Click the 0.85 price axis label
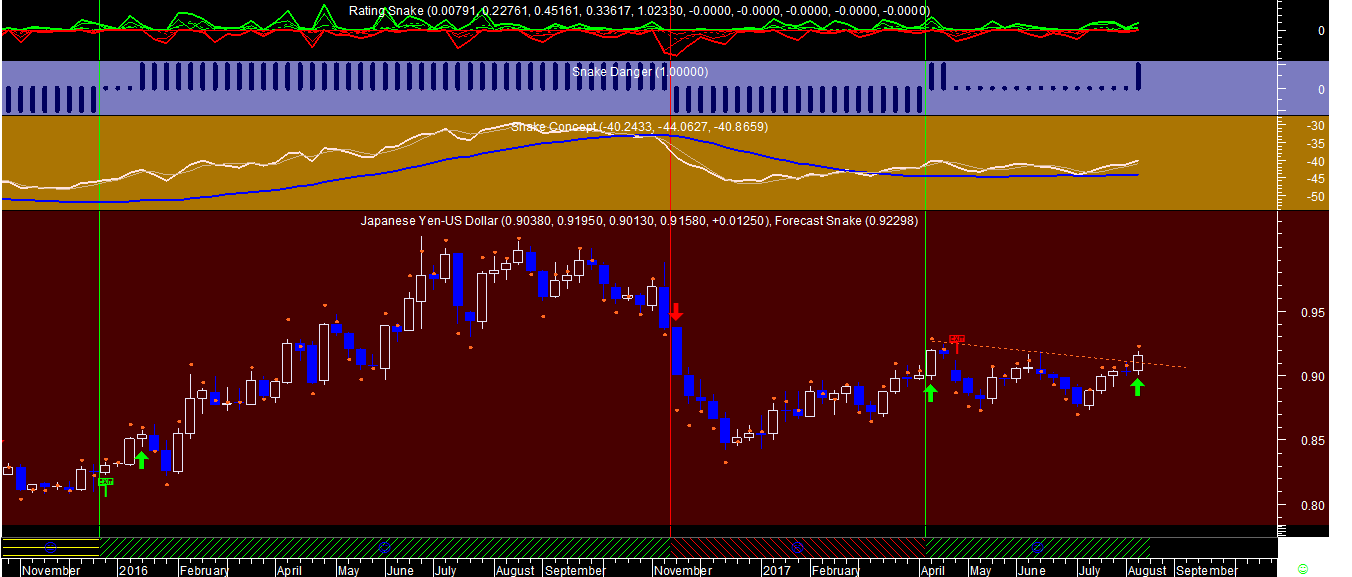The width and height of the screenshot is (1352, 577). [x=1311, y=440]
